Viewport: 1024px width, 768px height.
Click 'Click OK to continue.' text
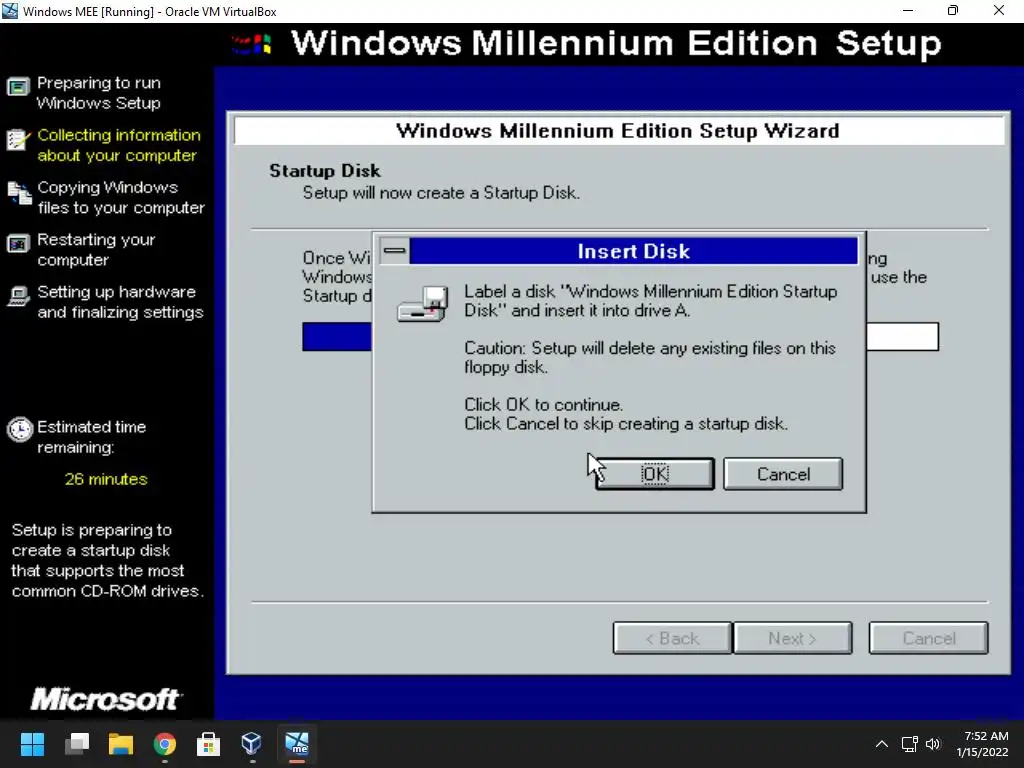pos(543,404)
